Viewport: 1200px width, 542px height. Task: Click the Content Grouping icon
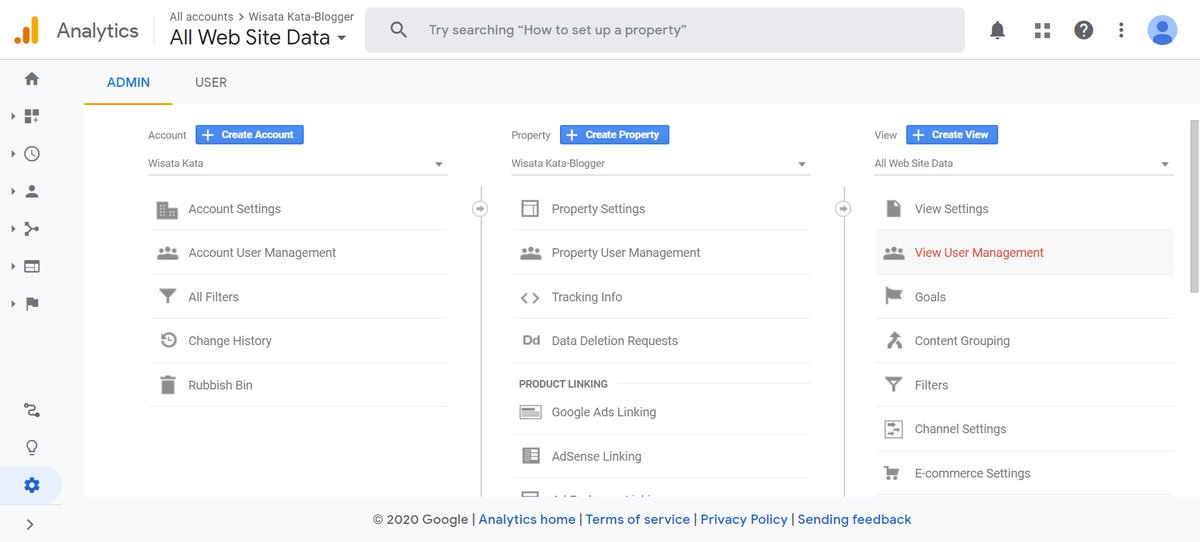coord(893,341)
